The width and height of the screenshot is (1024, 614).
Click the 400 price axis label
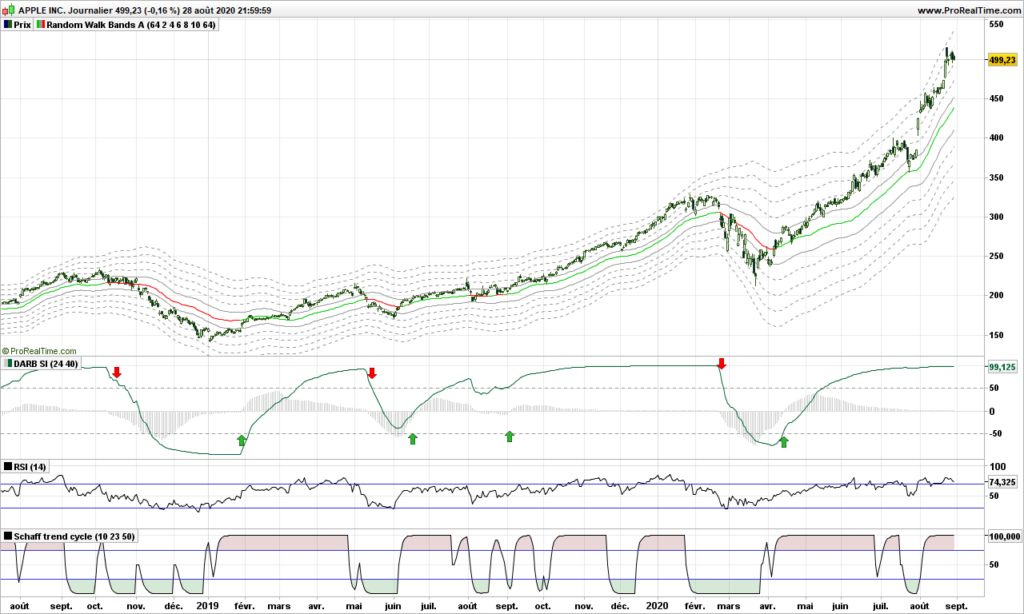click(996, 138)
